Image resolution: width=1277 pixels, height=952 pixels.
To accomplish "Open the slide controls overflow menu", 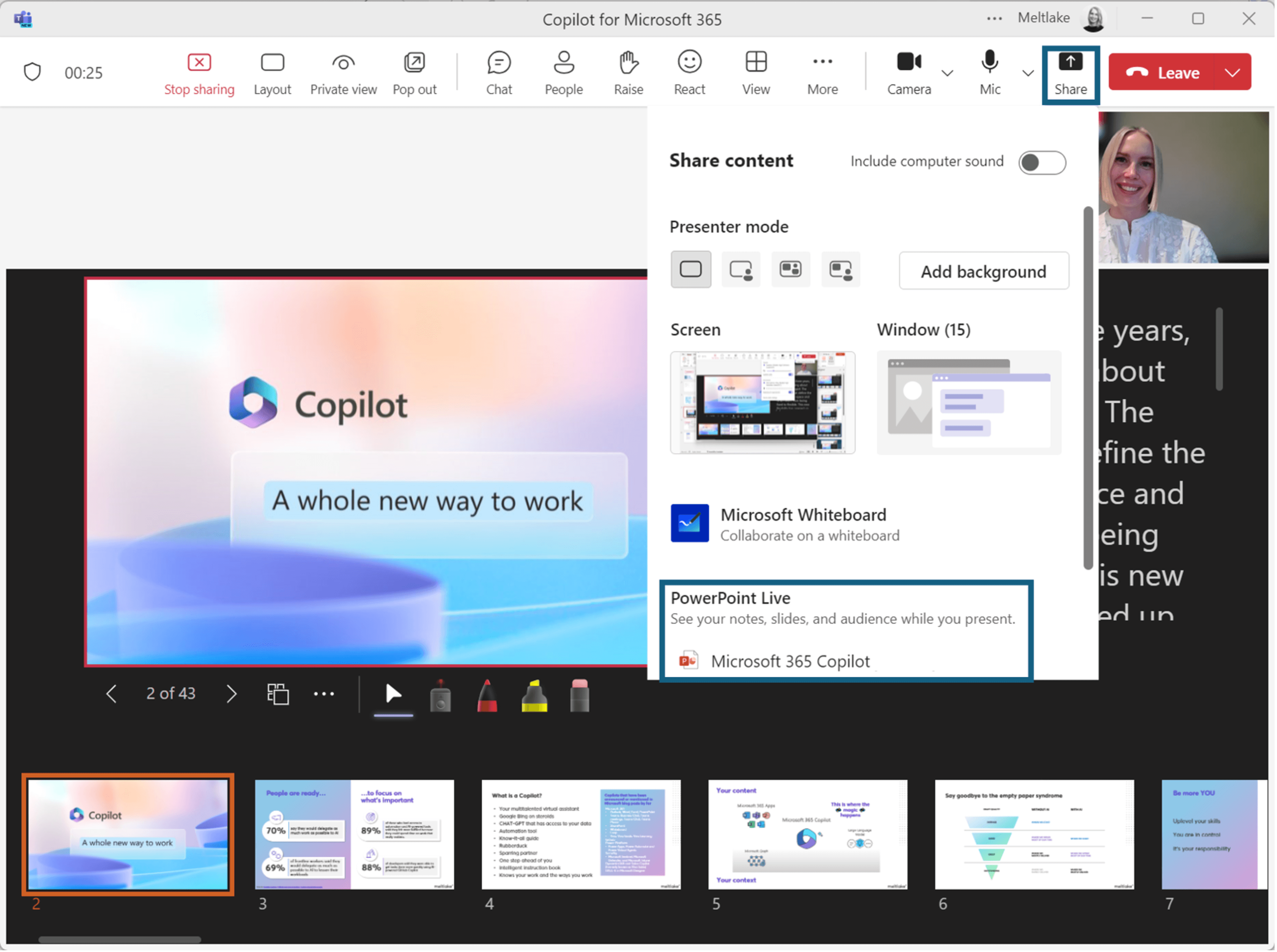I will pyautogui.click(x=325, y=694).
